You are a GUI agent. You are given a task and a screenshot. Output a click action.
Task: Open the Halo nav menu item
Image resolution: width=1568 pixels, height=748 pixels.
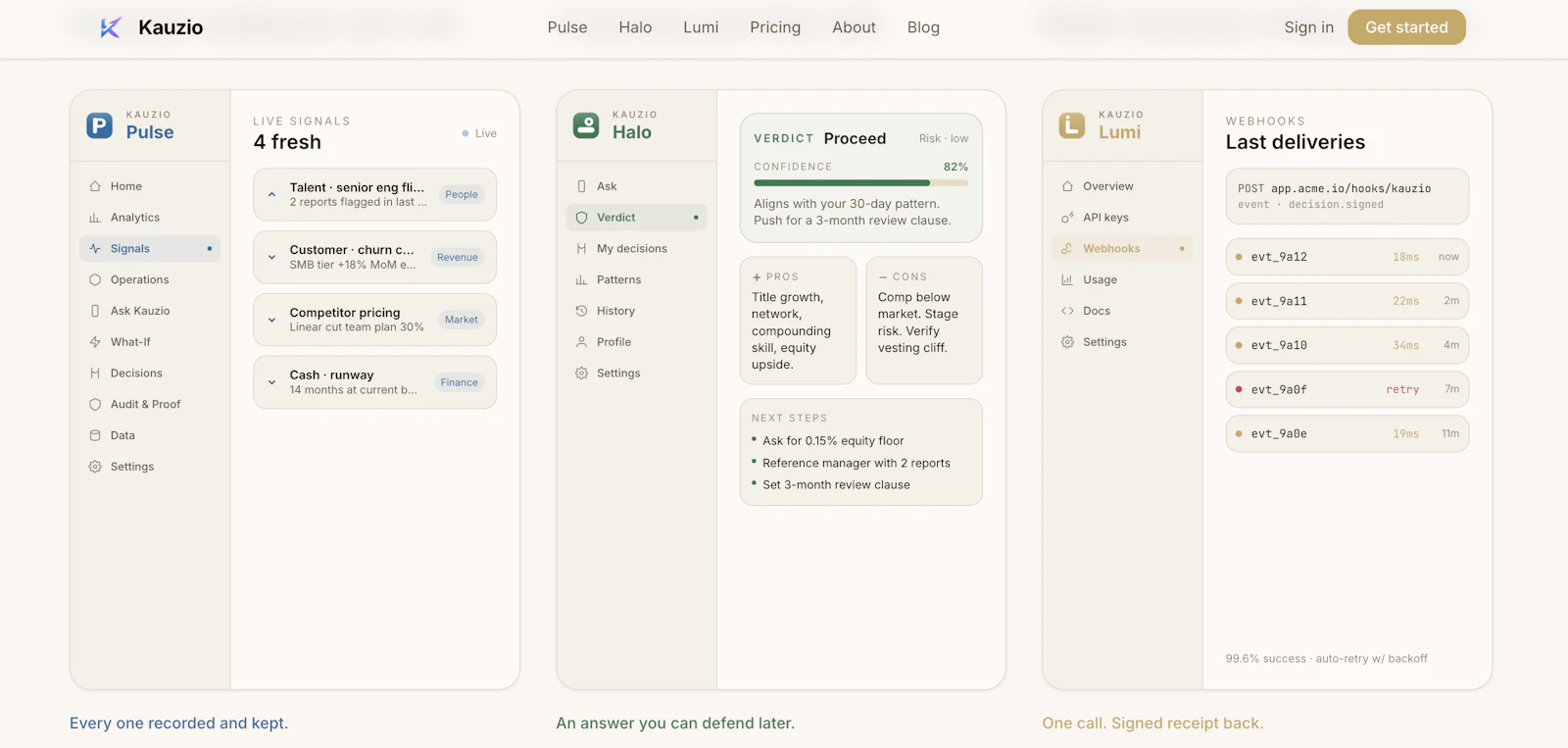(635, 27)
